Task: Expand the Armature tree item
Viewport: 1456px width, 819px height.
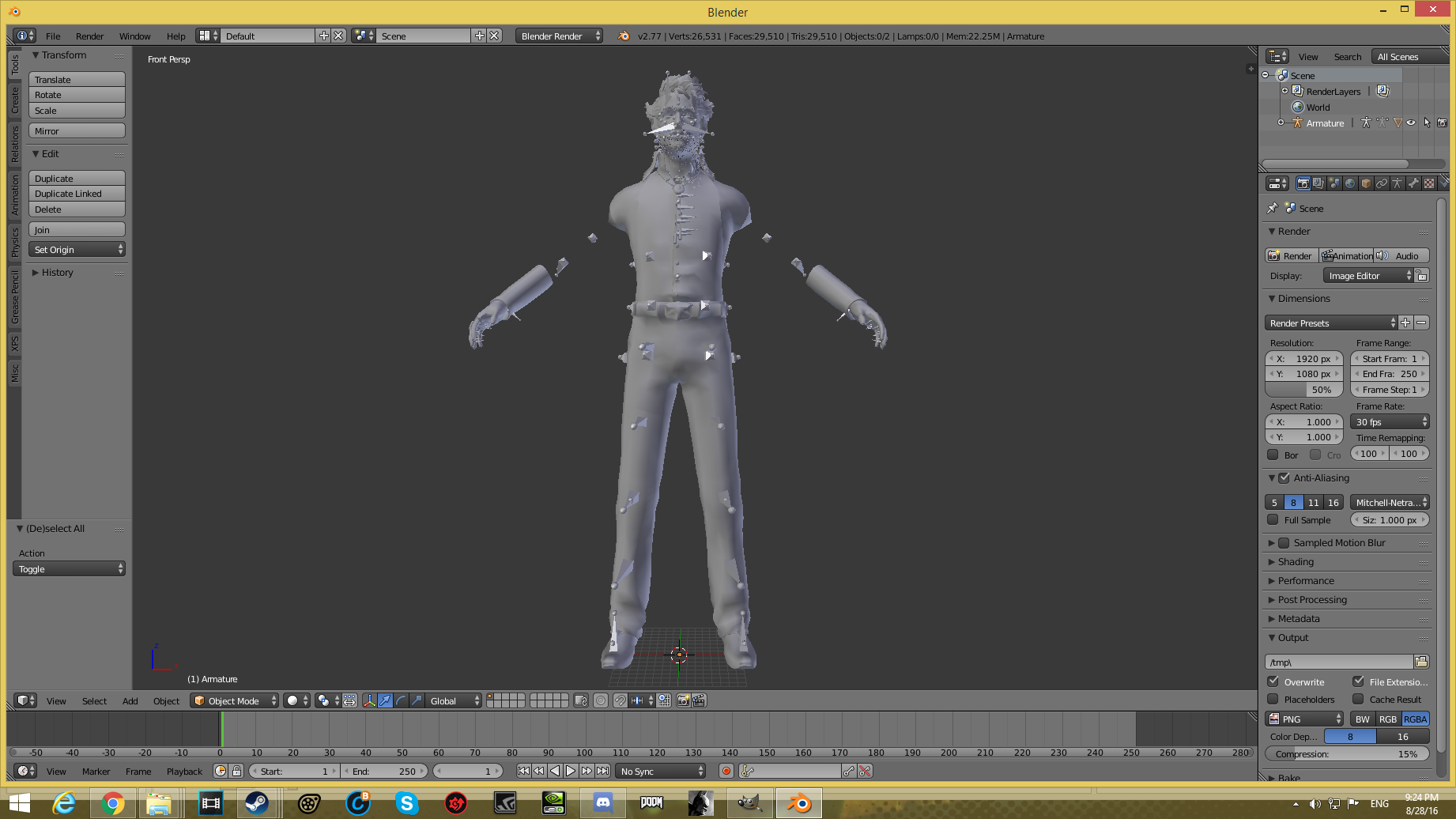Action: click(x=1281, y=123)
